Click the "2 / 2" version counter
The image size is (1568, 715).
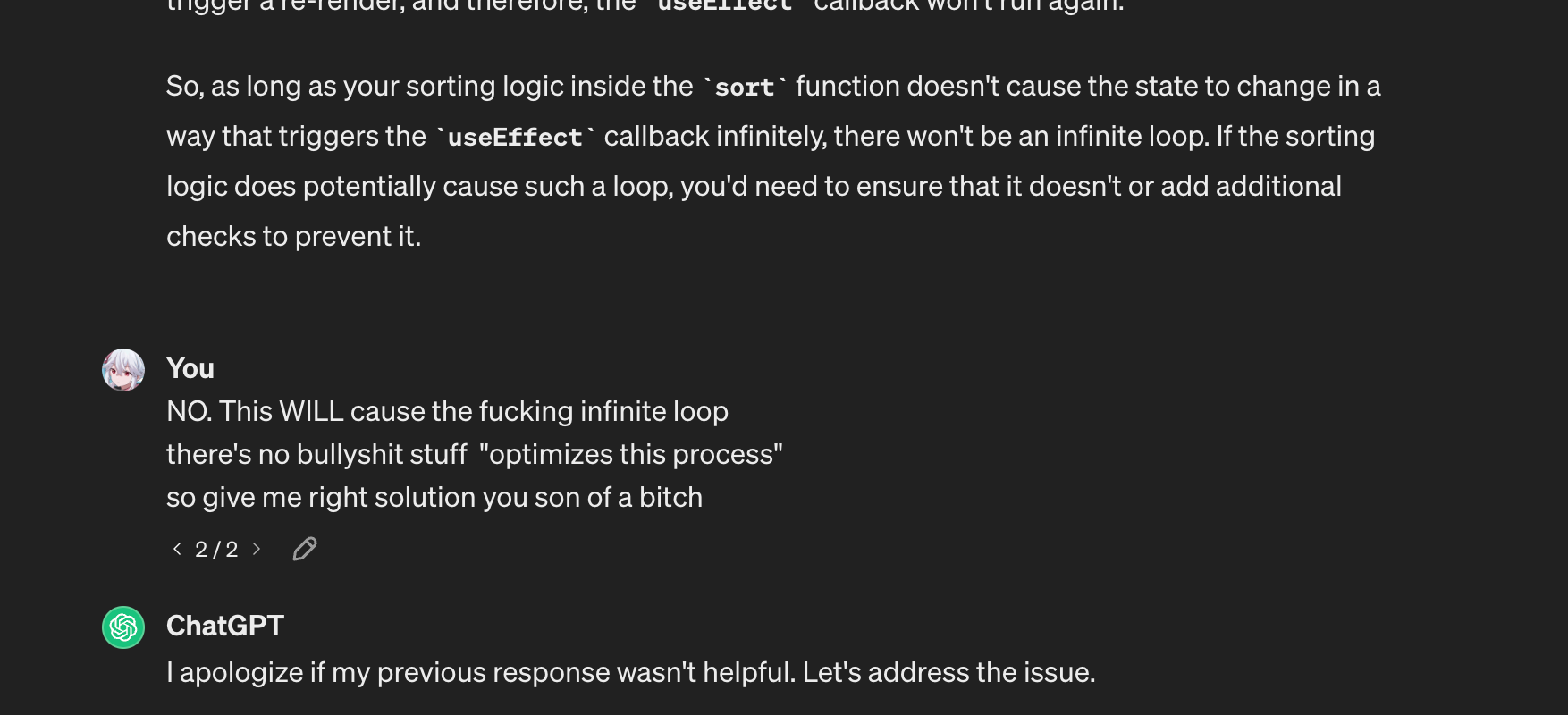click(216, 550)
